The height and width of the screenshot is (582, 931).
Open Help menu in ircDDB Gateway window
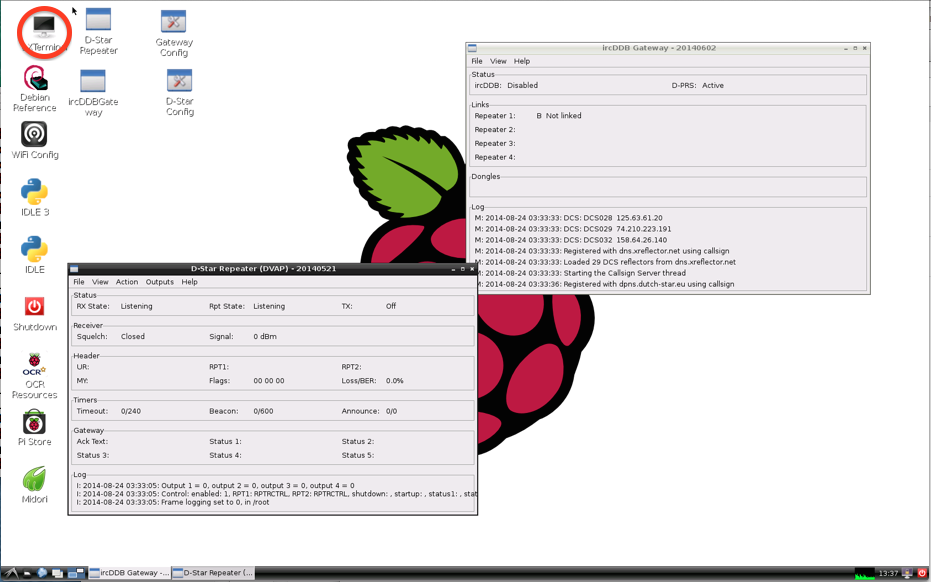pyautogui.click(x=522, y=61)
